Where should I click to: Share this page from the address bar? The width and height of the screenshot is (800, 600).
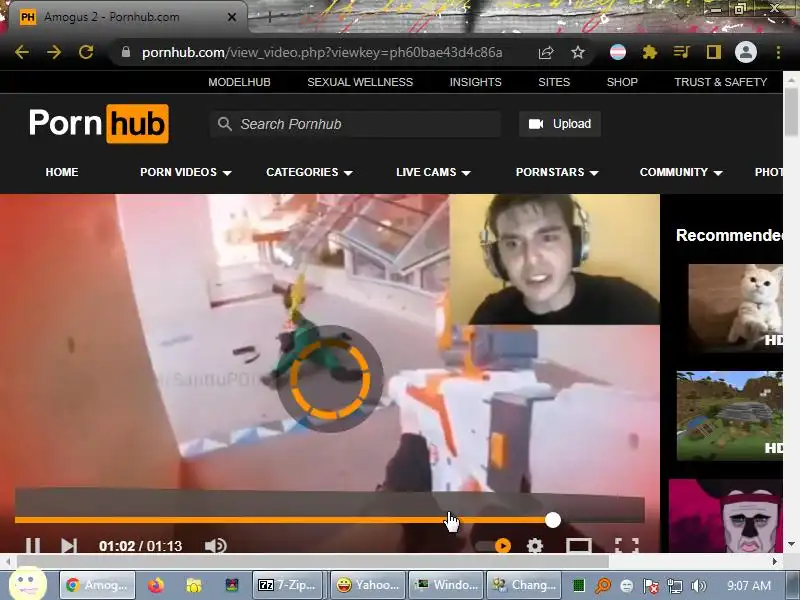point(546,52)
